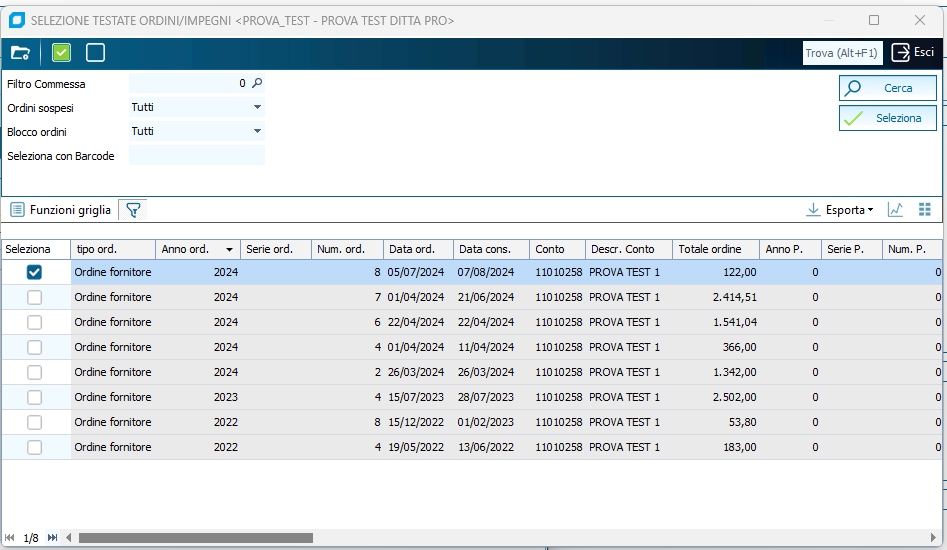The height and width of the screenshot is (550, 947).
Task: Click the Descr. Conto column header
Action: pyautogui.click(x=629, y=249)
